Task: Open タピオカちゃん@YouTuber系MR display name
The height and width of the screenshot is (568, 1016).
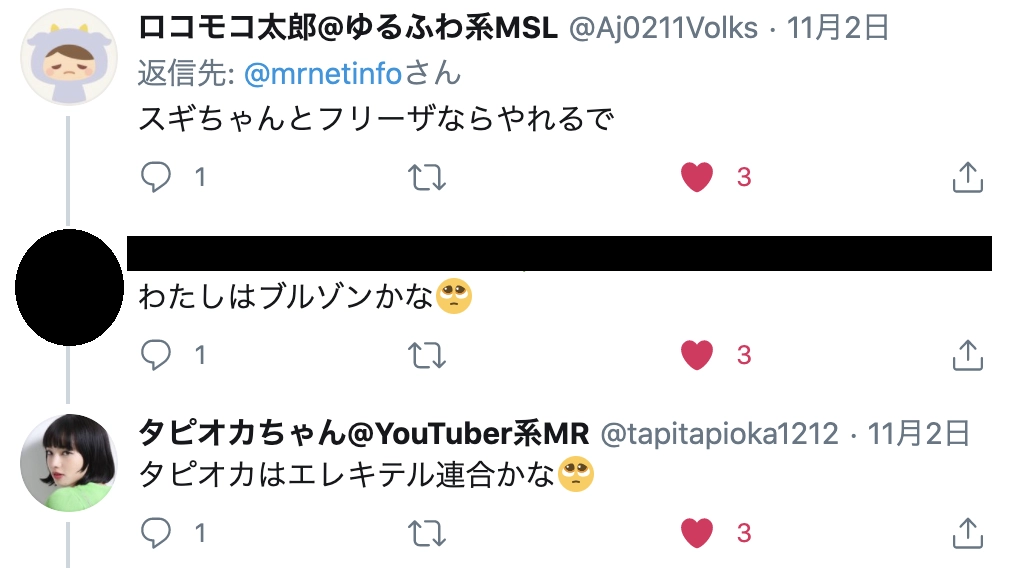Action: coord(364,433)
